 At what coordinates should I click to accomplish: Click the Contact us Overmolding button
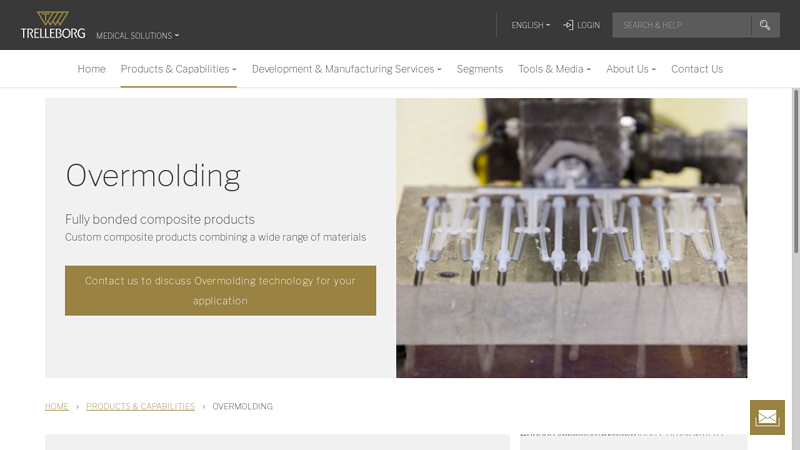pos(220,291)
